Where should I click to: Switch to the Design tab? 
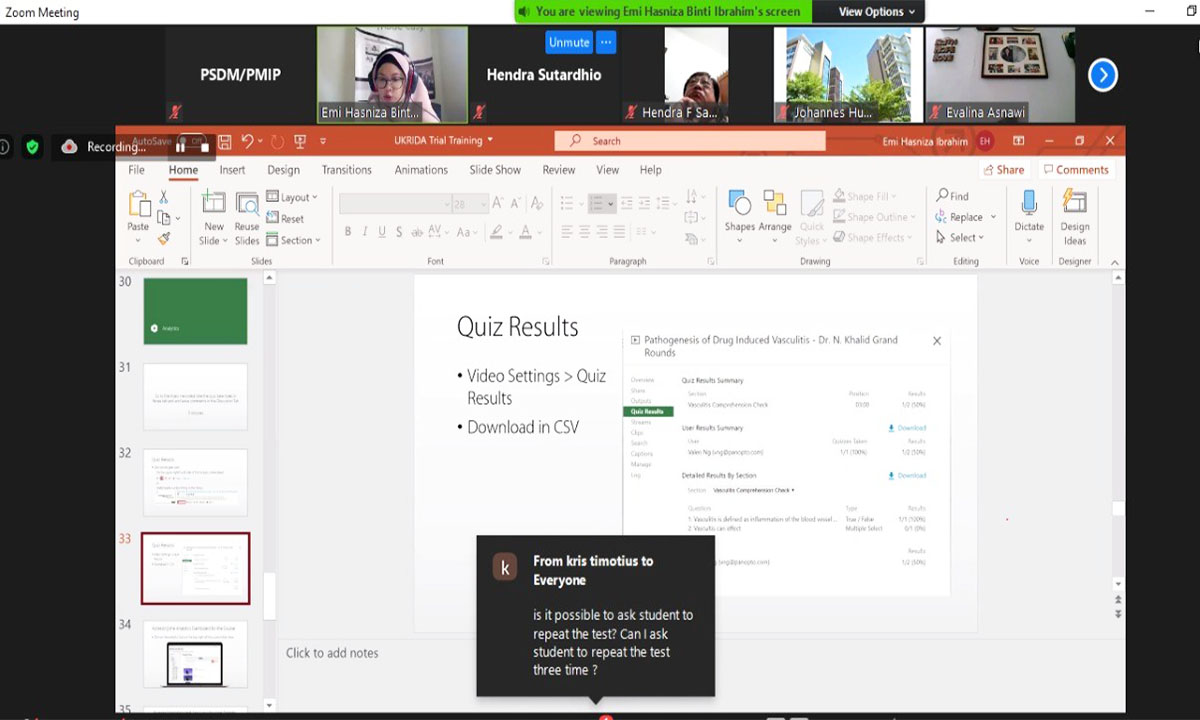tap(283, 170)
